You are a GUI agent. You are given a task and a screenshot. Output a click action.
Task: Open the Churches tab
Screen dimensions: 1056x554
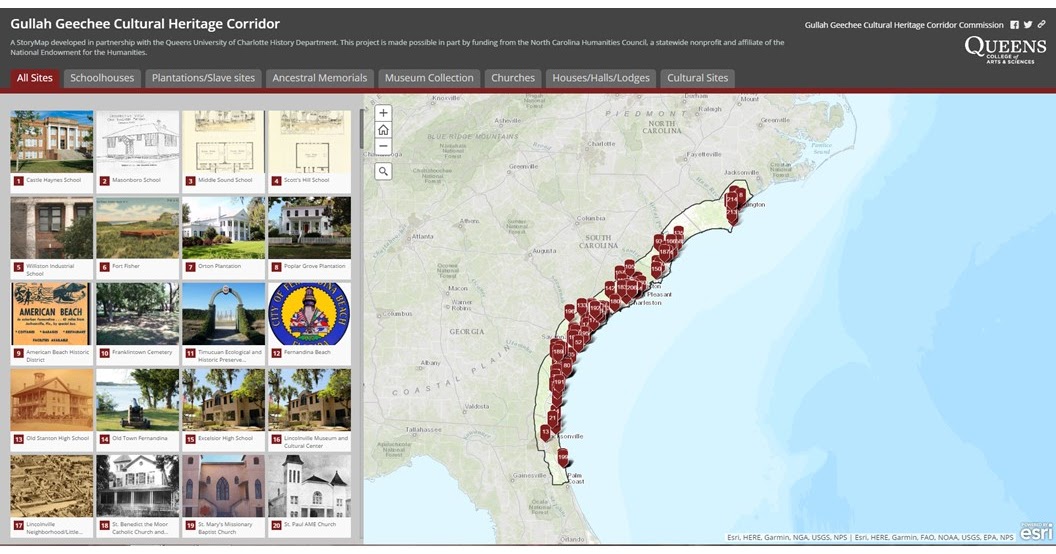513,78
